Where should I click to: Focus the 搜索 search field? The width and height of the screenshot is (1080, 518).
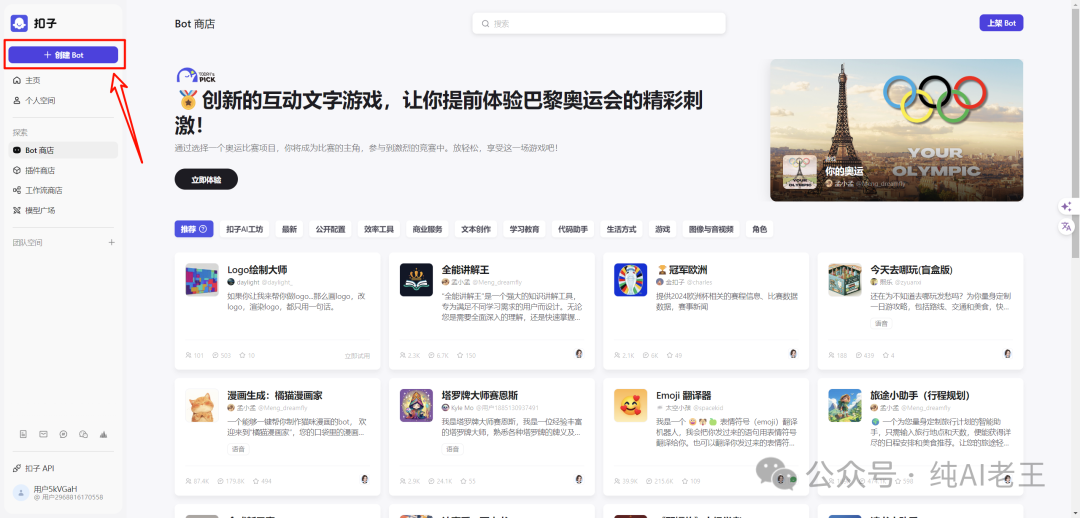599,23
